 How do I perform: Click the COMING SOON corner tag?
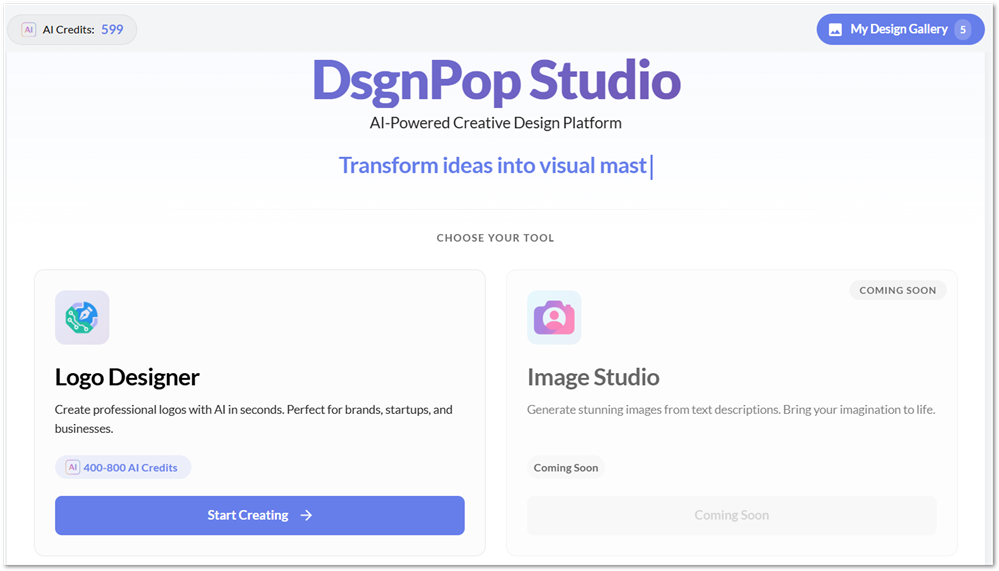click(898, 290)
